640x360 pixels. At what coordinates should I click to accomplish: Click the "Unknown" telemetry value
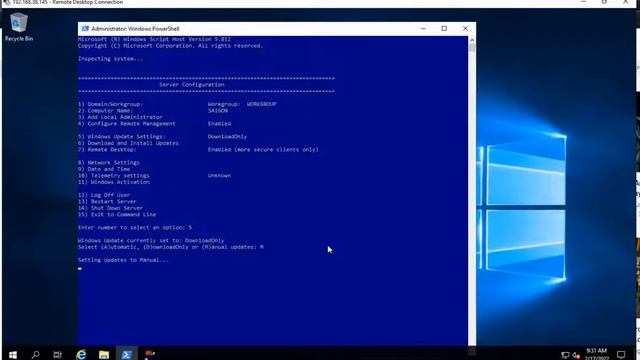[x=219, y=176]
